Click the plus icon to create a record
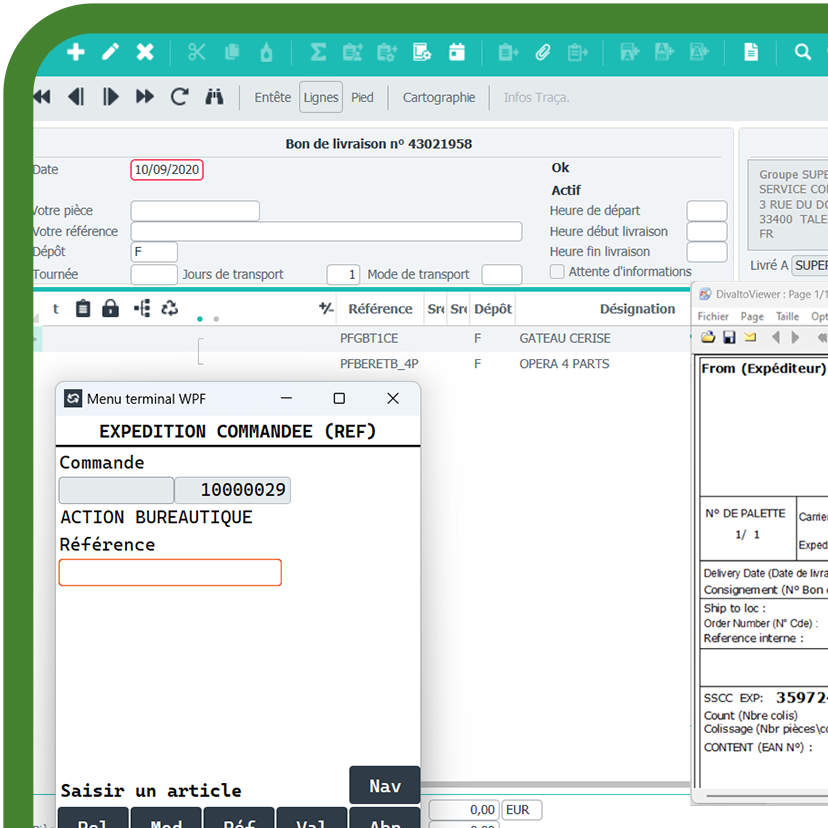This screenshot has width=828, height=828. point(76,52)
